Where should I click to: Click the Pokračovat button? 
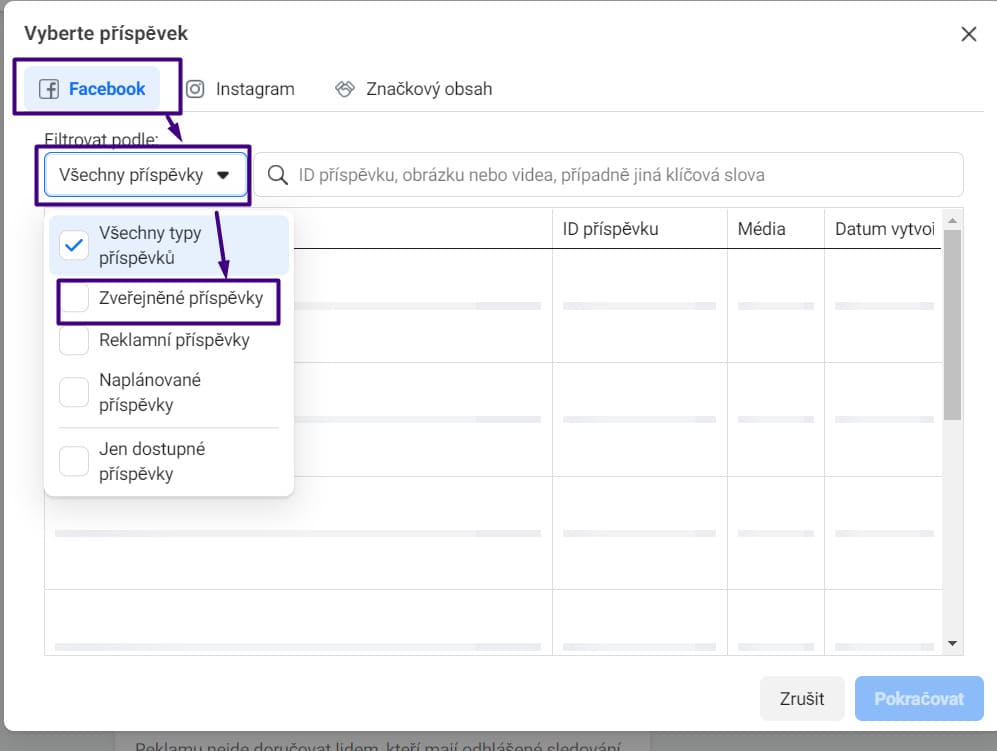coord(918,699)
